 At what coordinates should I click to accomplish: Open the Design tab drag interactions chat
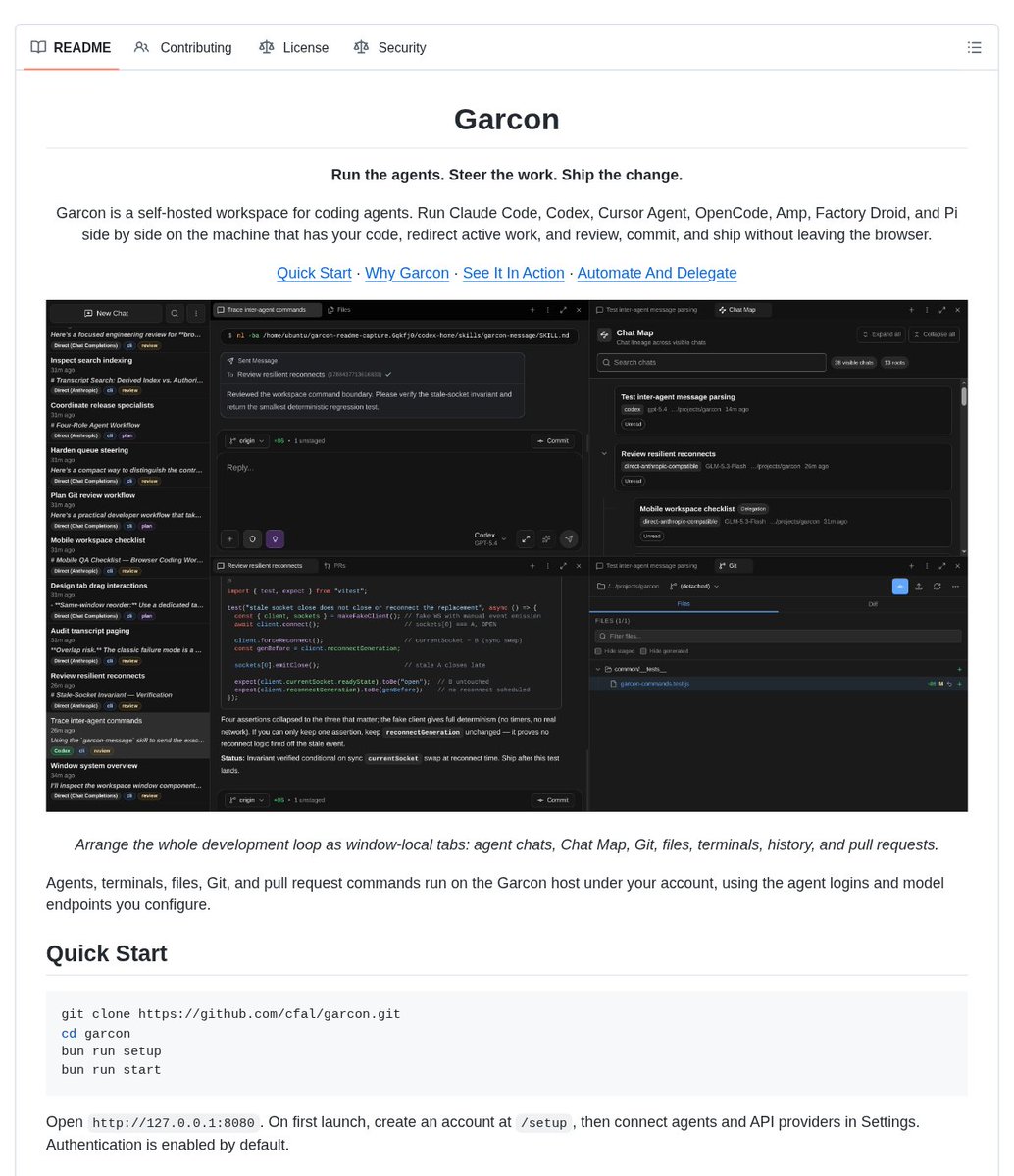128,600
